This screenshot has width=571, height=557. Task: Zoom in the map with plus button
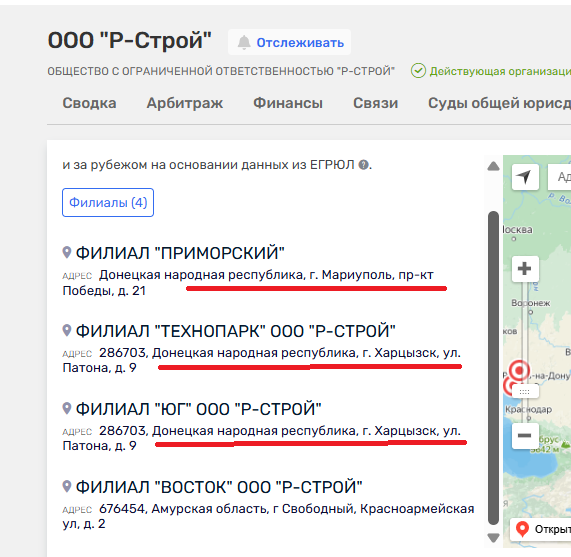(x=525, y=269)
